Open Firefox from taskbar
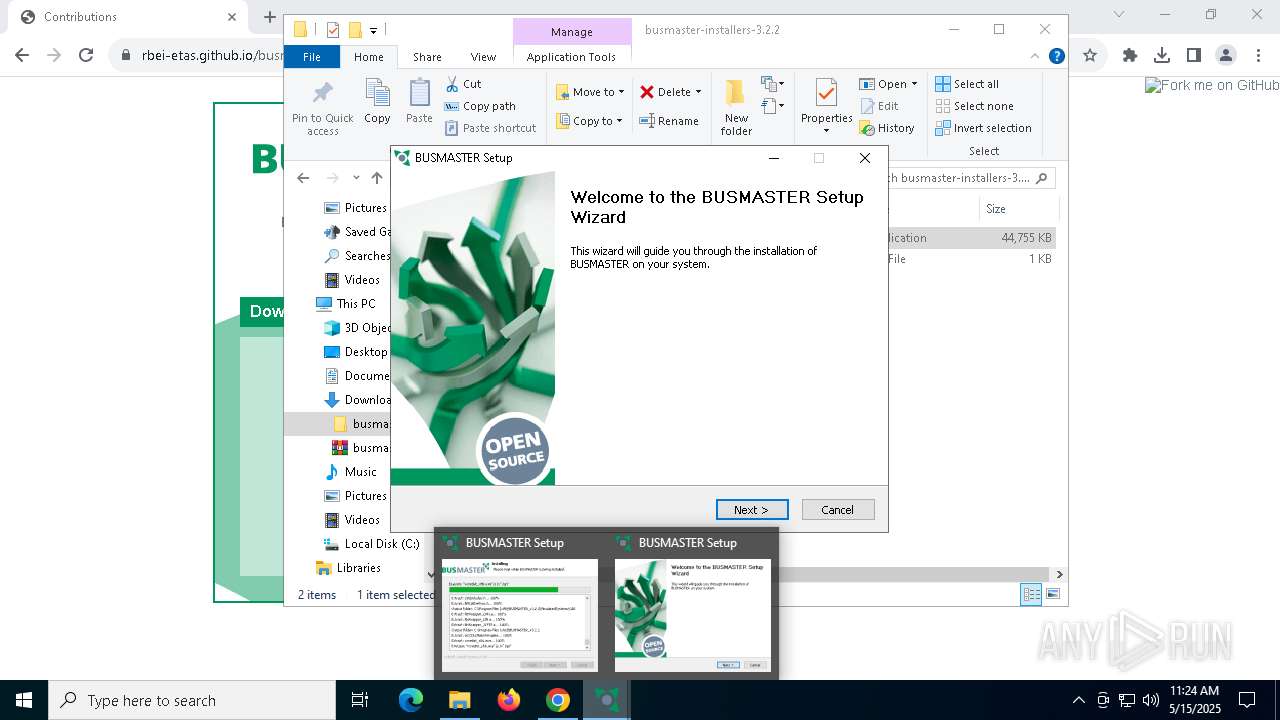The image size is (1280, 720). point(509,700)
